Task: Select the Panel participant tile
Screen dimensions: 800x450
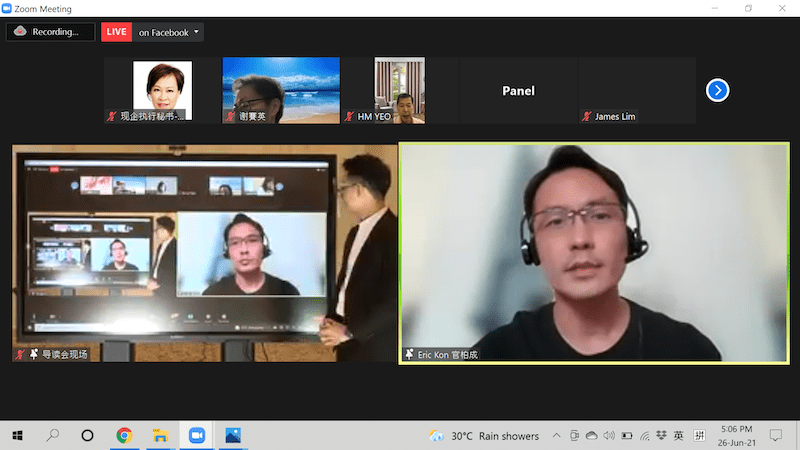Action: click(517, 90)
